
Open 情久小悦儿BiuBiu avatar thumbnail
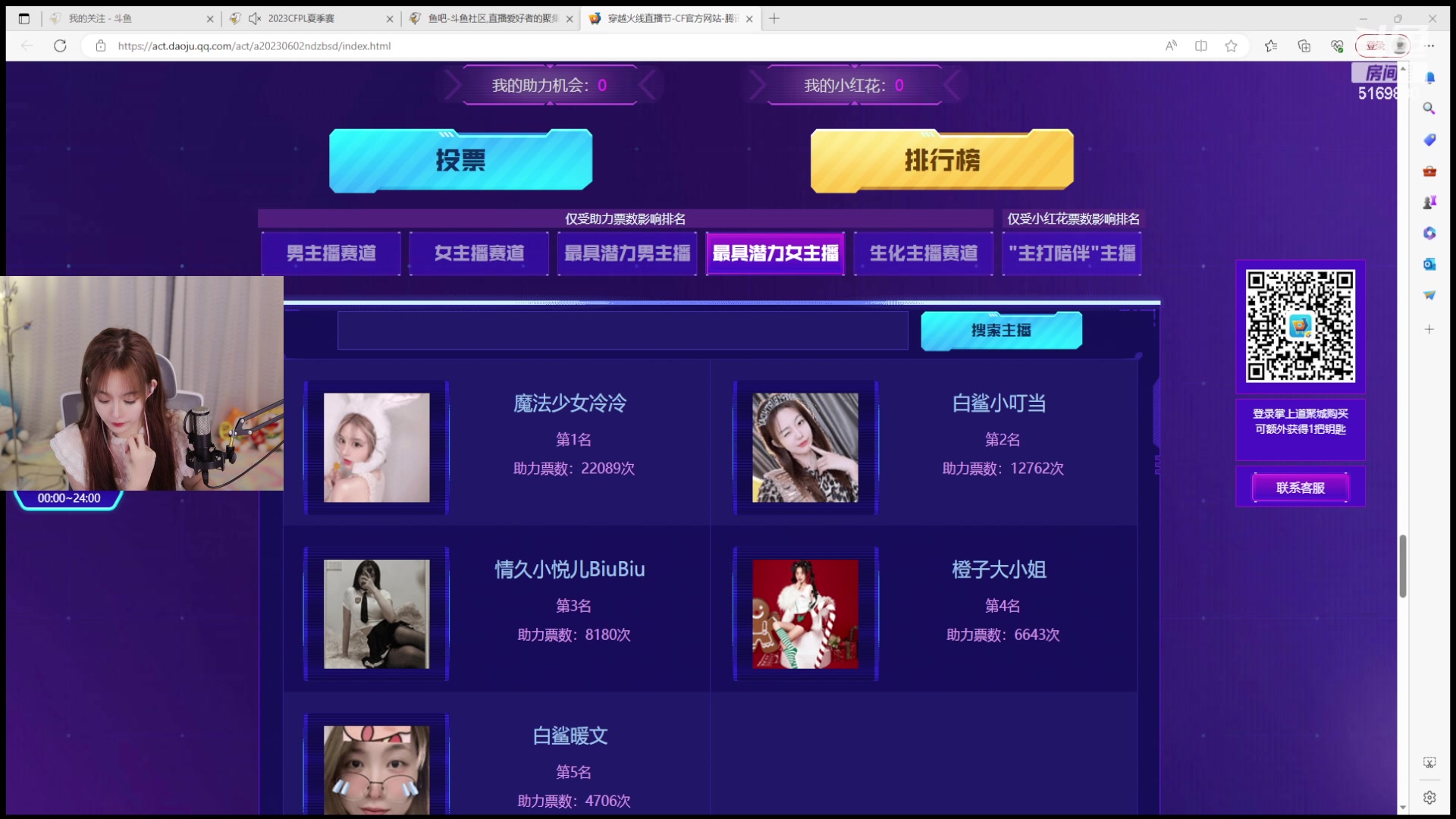point(377,614)
